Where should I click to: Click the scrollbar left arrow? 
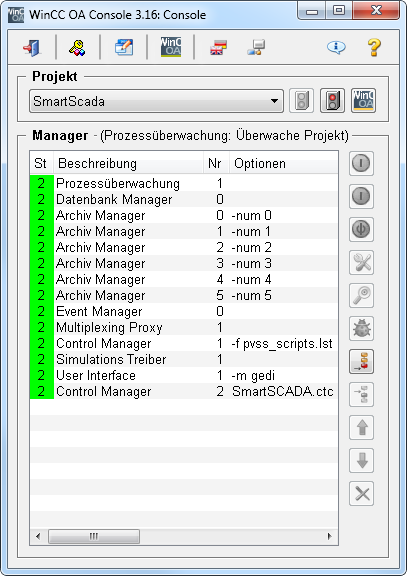pos(38,536)
